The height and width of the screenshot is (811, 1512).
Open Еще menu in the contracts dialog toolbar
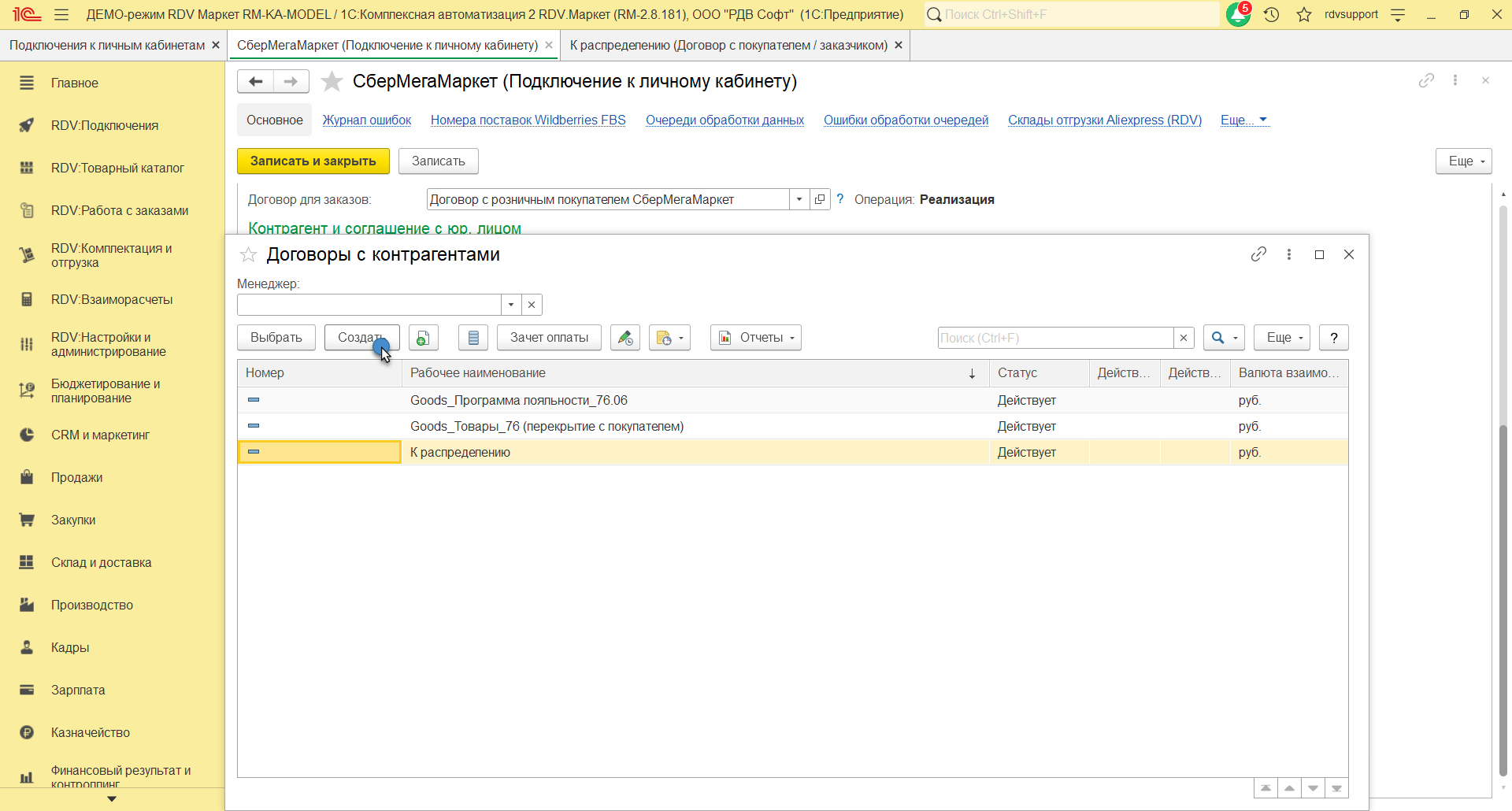coord(1281,338)
